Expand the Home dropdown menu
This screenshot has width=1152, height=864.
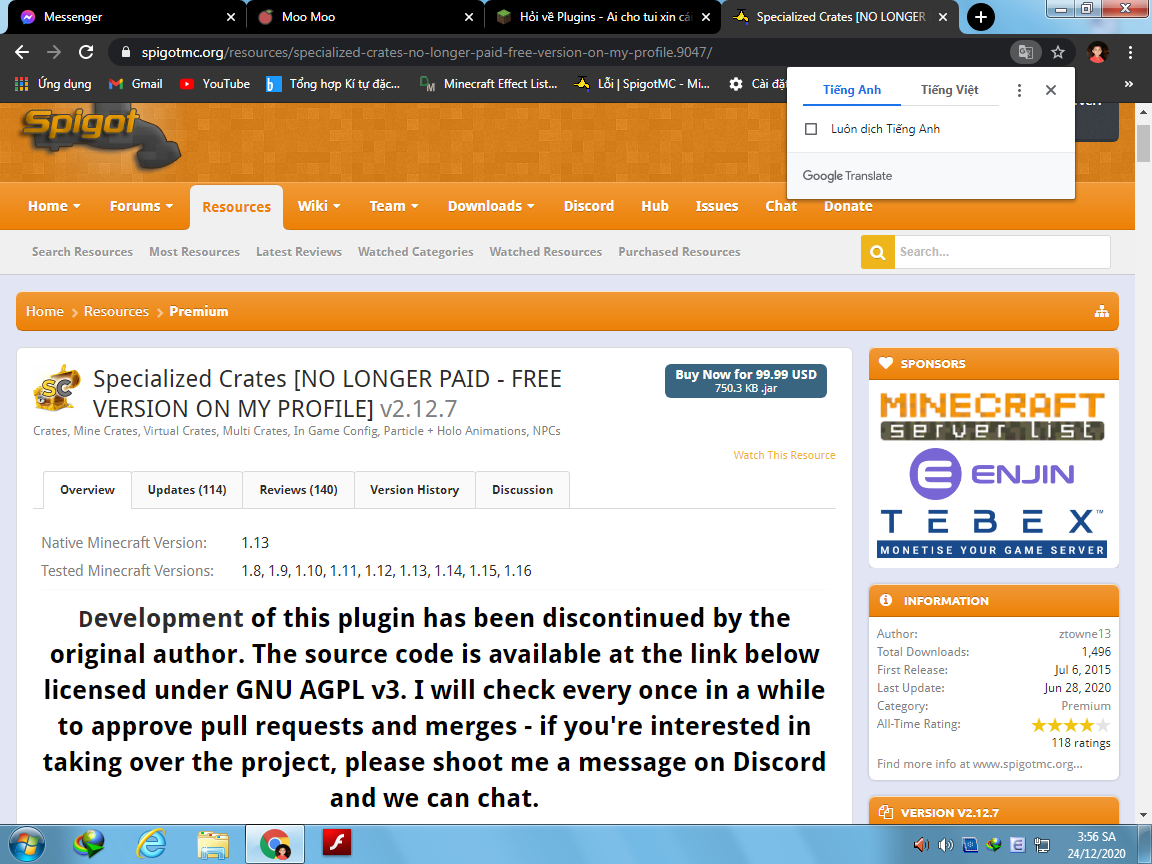pos(54,206)
